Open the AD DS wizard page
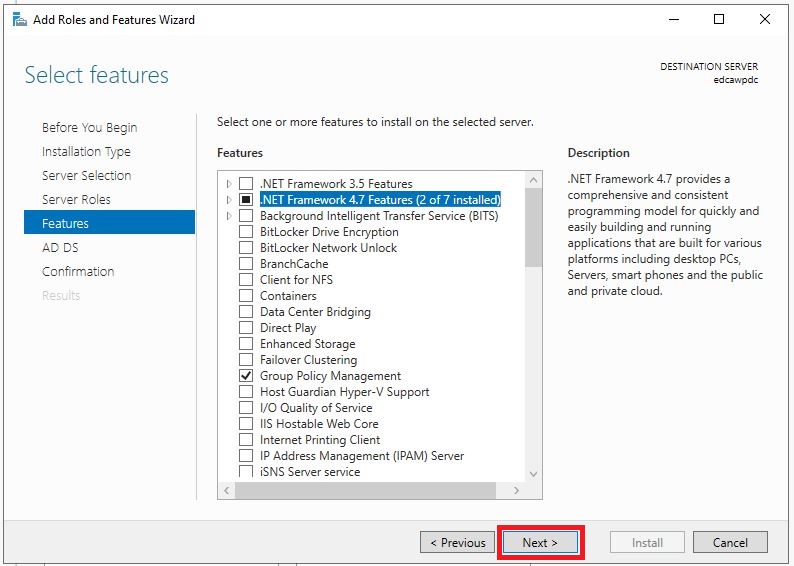Image resolution: width=794 pixels, height=566 pixels. click(60, 248)
